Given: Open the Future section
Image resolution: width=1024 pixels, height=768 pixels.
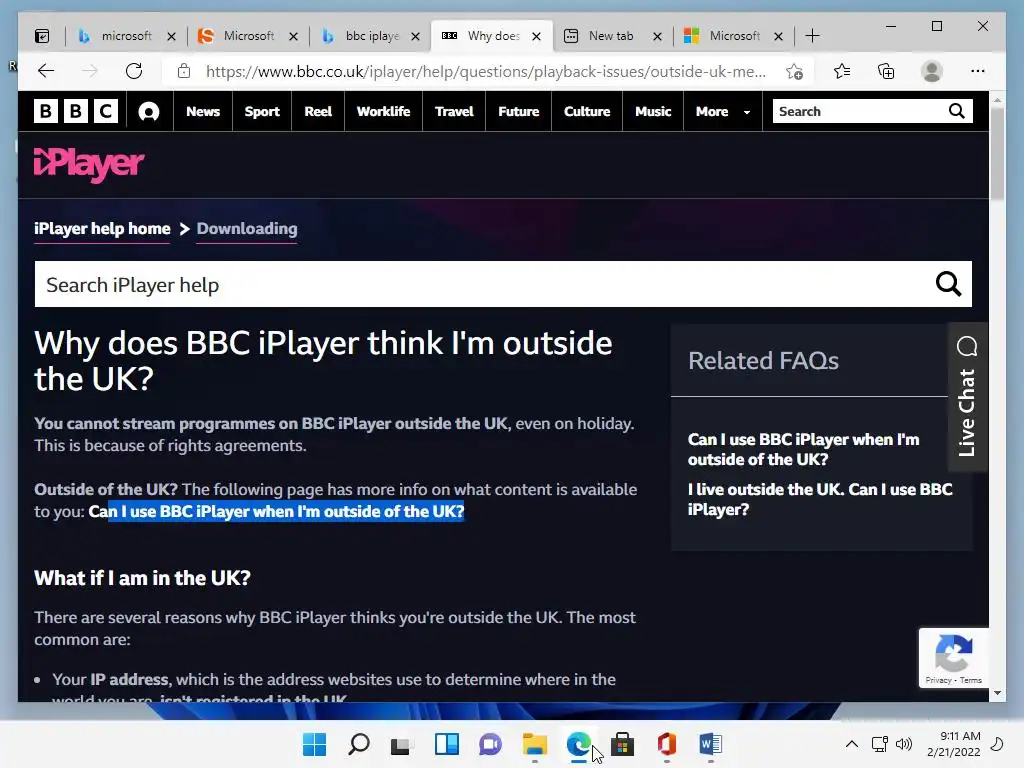Looking at the screenshot, I should (519, 112).
